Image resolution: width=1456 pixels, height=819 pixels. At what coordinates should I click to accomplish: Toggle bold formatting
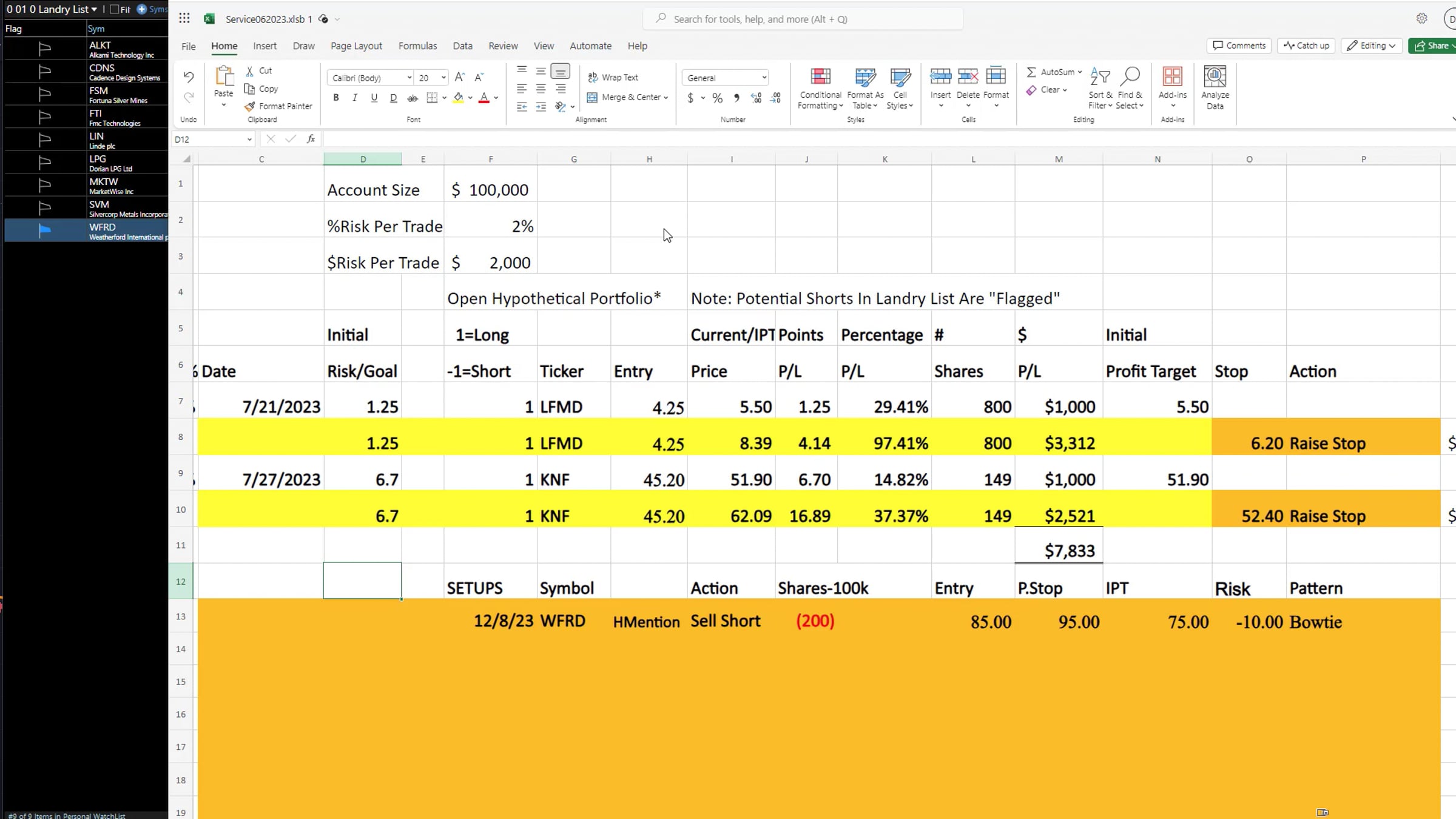[336, 98]
